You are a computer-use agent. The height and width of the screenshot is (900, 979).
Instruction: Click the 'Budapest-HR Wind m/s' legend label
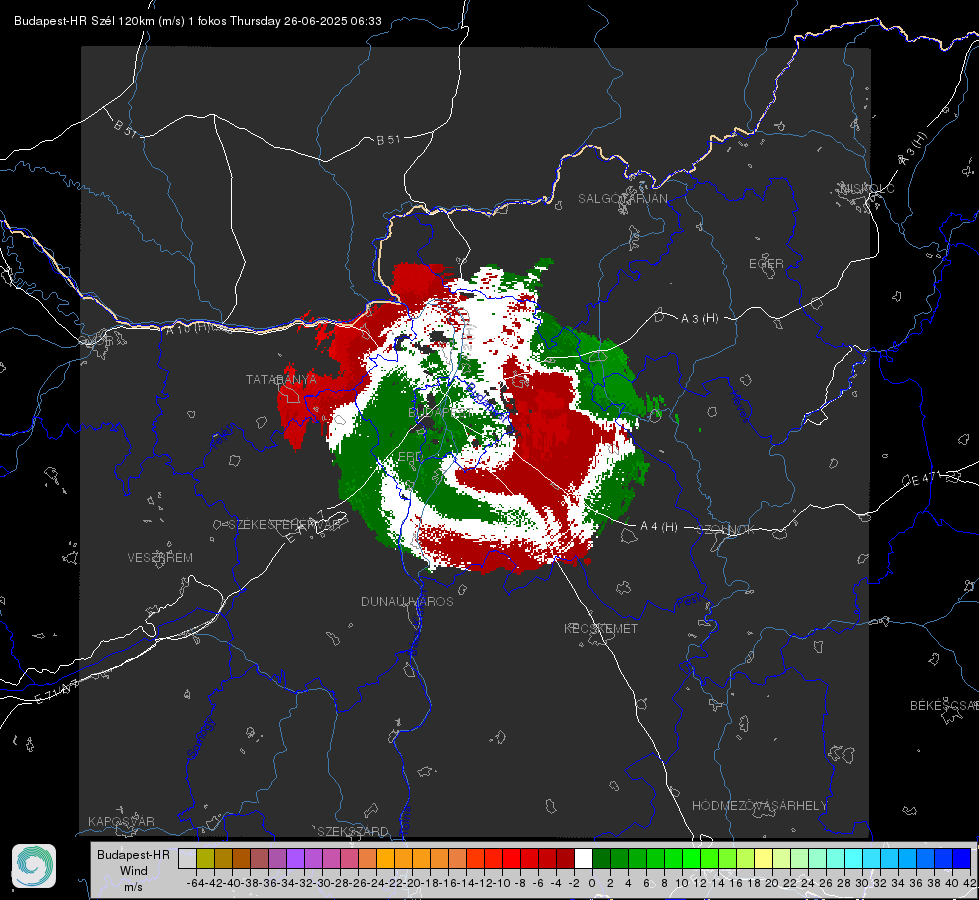click(133, 870)
